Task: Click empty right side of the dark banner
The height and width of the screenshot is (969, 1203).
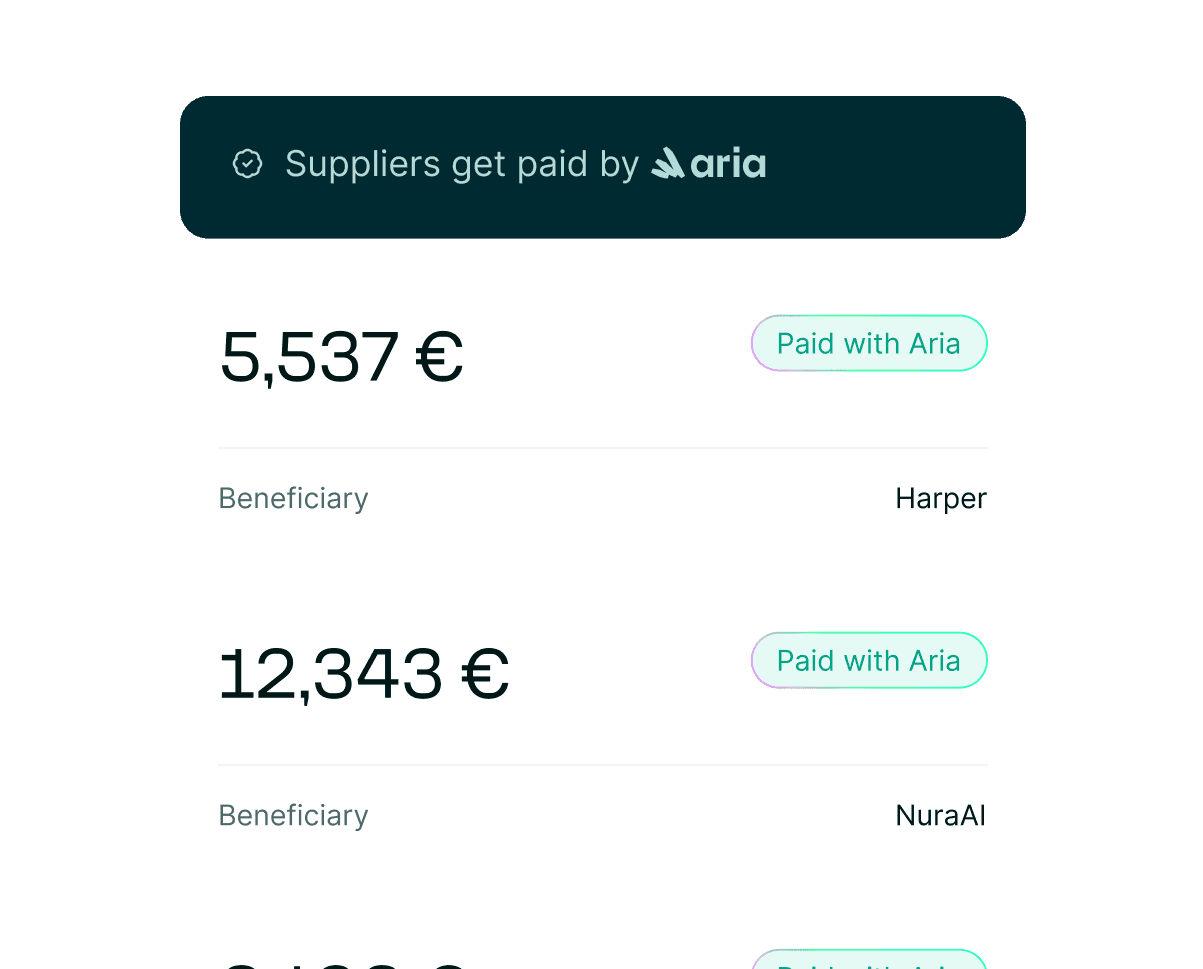Action: pos(900,167)
